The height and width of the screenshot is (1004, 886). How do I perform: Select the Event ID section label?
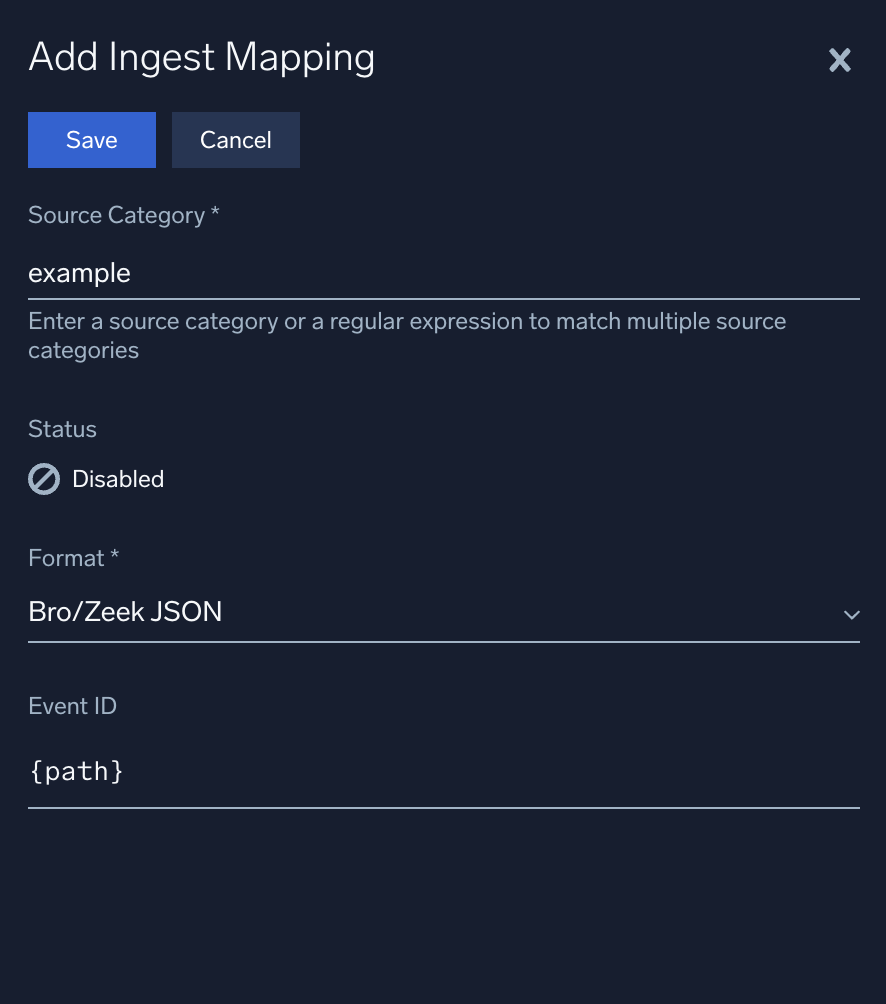72,706
